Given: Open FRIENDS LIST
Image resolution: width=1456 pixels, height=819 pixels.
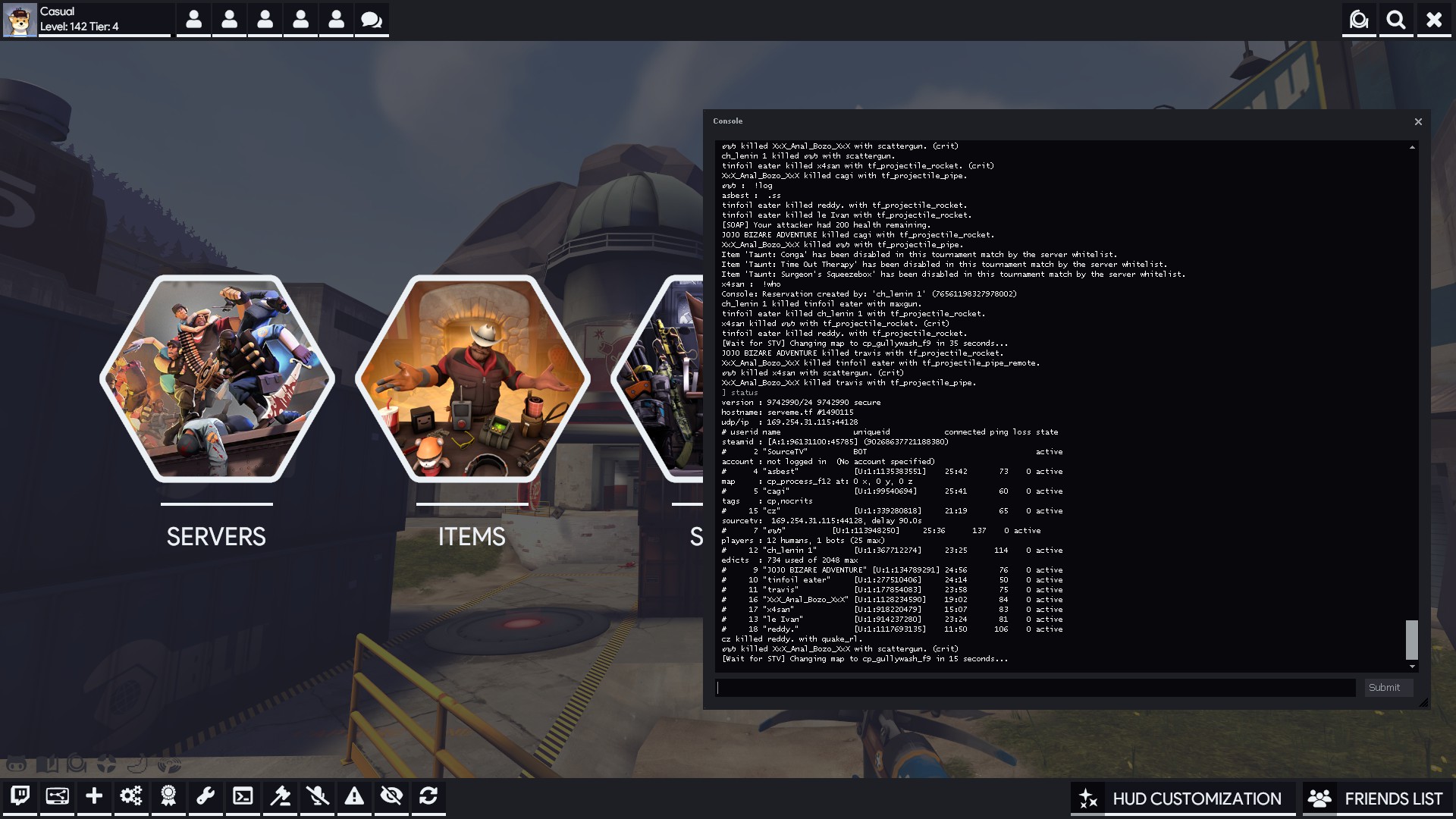Looking at the screenshot, I should tap(1393, 799).
